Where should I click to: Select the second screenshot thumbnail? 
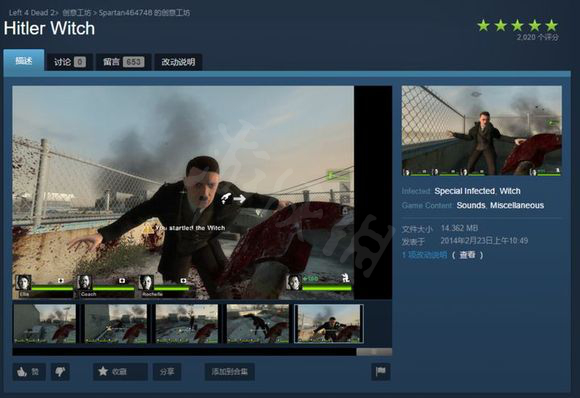click(x=116, y=324)
